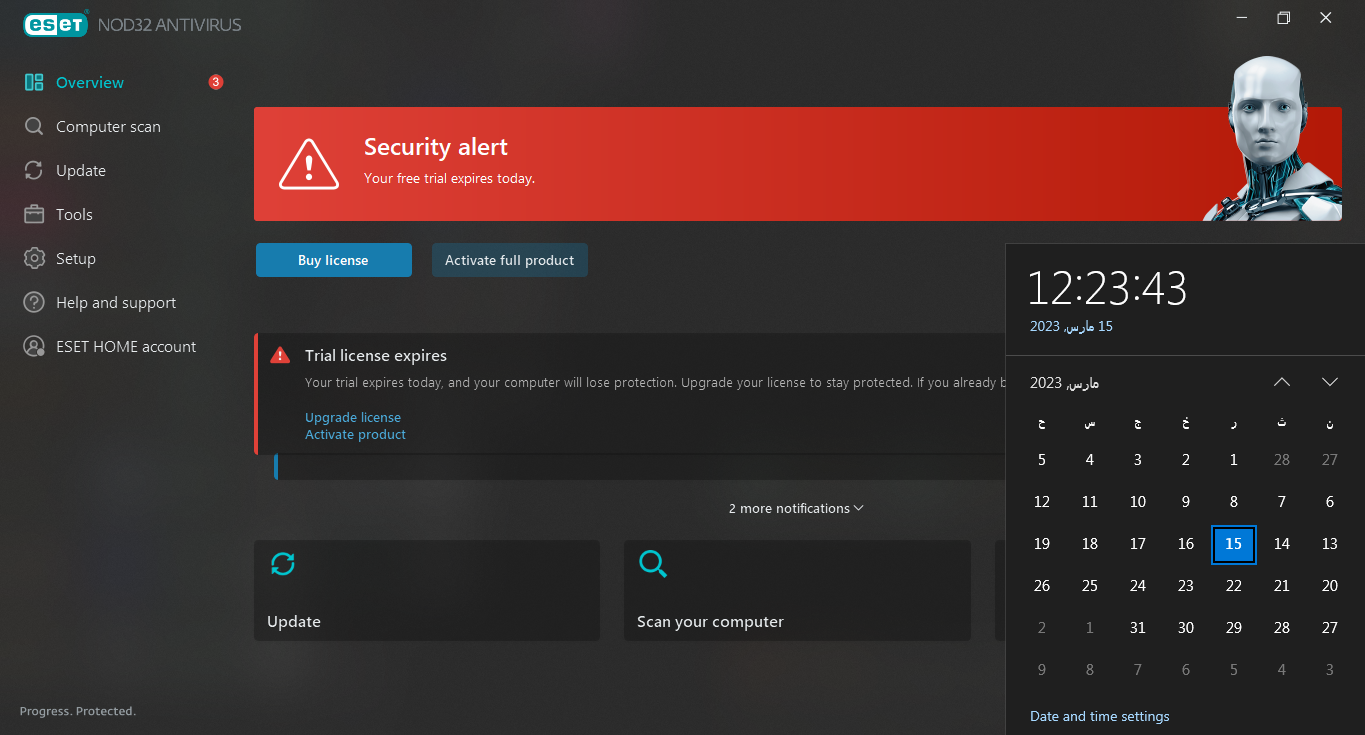The width and height of the screenshot is (1365, 735).
Task: Restore down the ESET window
Action: coord(1284,18)
